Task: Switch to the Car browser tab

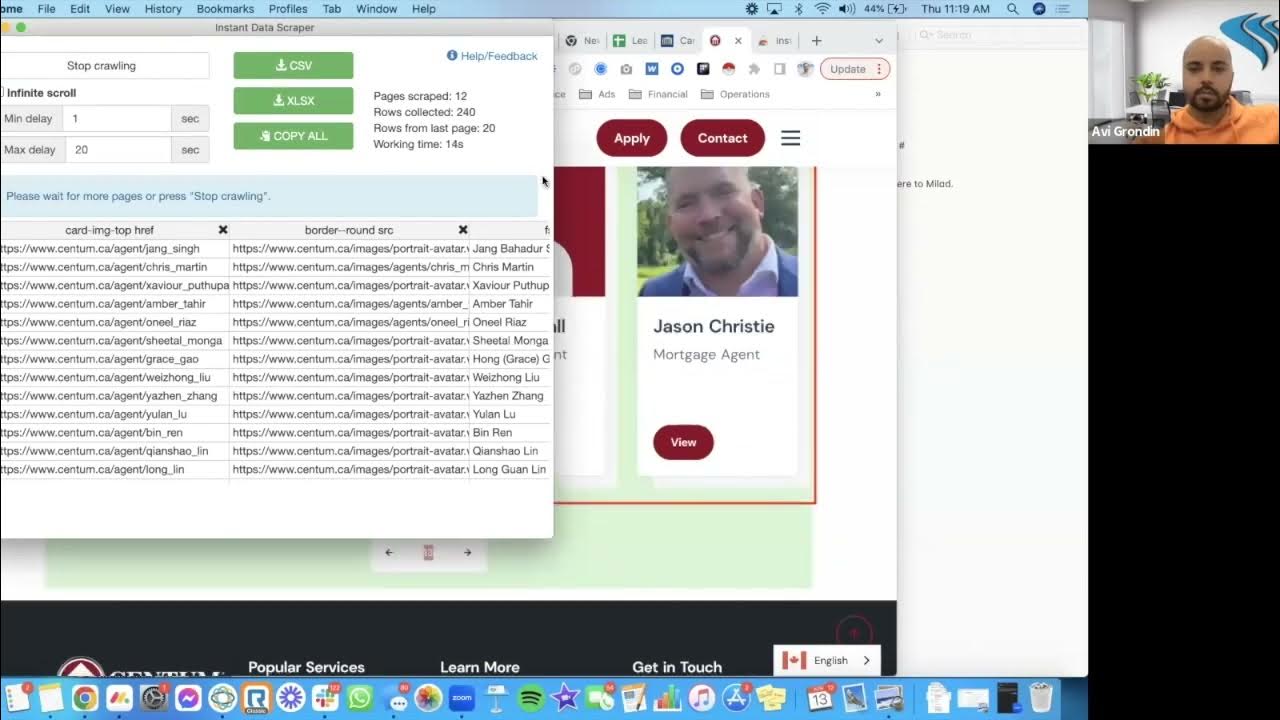Action: pos(678,41)
